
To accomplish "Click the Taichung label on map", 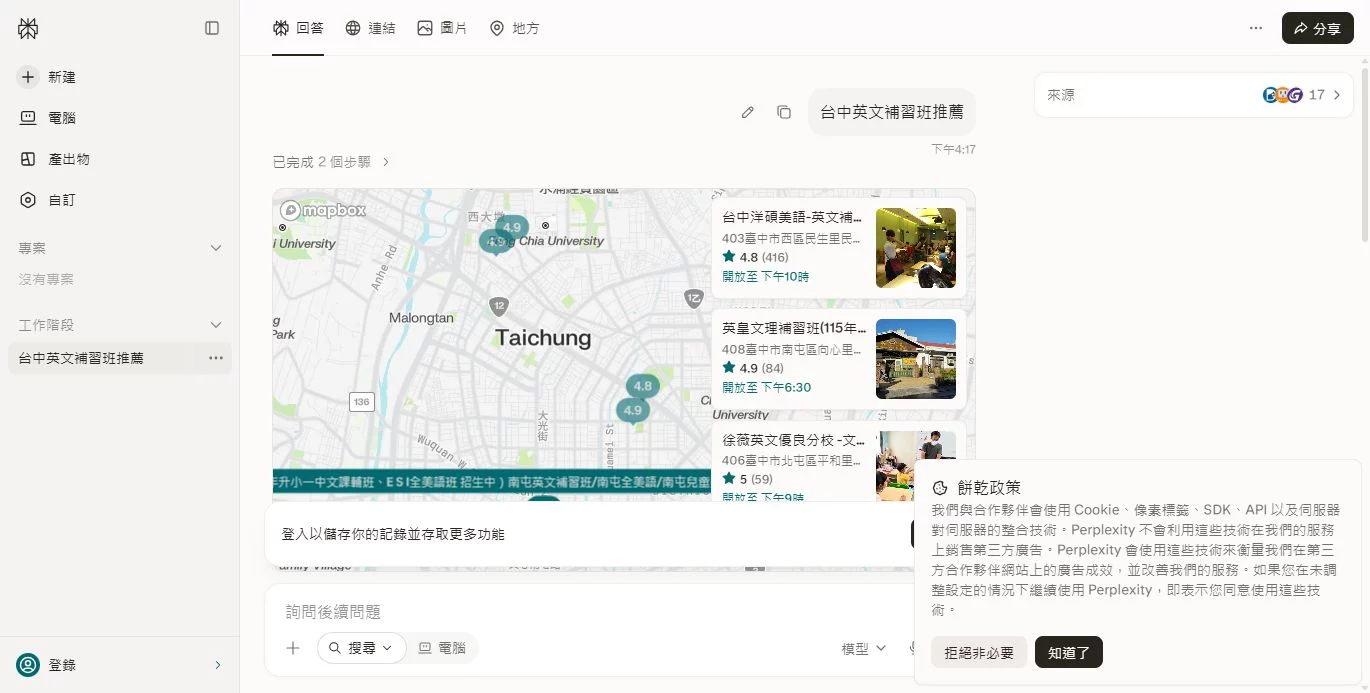I will tap(543, 338).
